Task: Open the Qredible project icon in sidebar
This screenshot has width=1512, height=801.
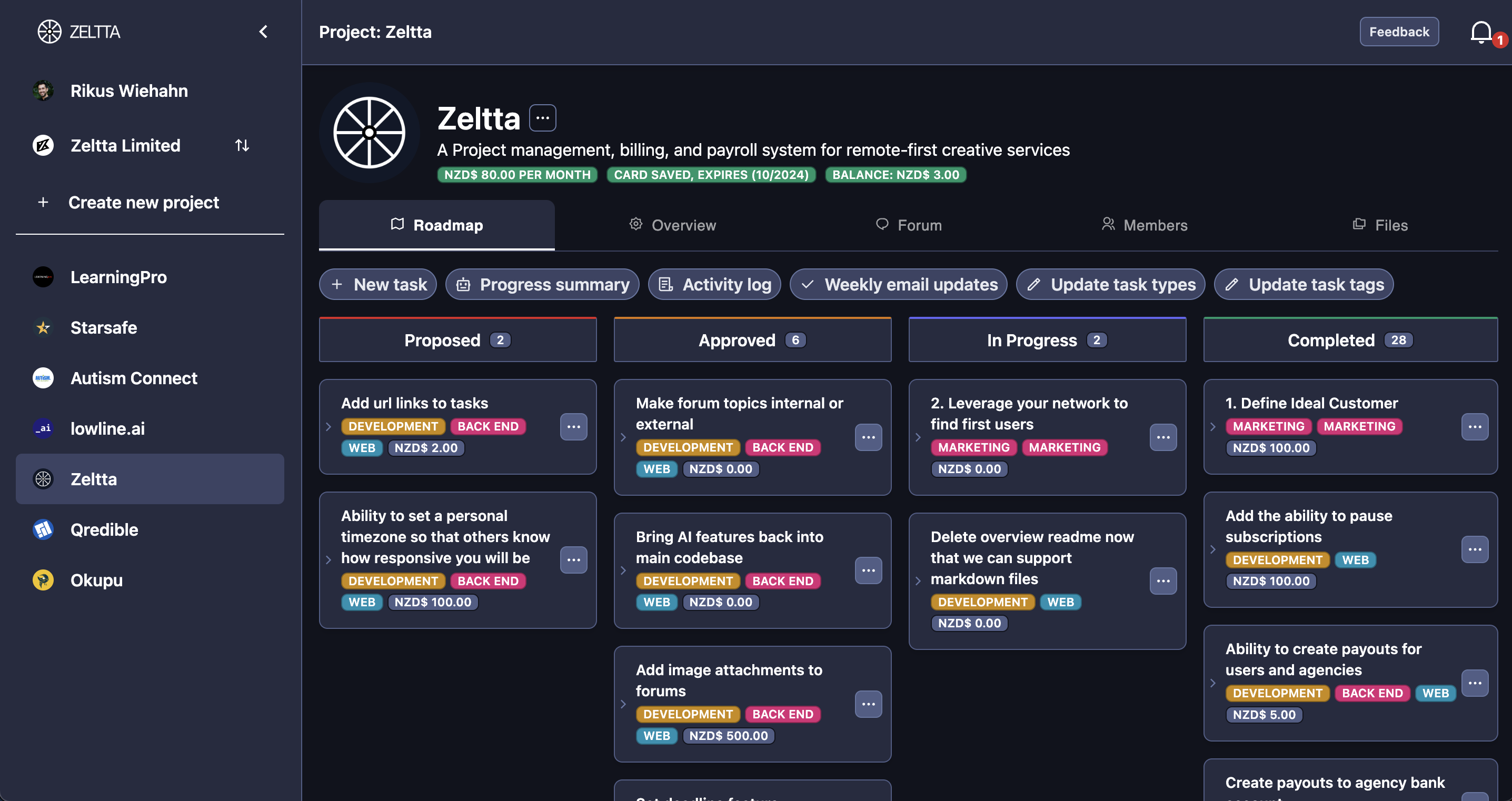Action: 43,529
